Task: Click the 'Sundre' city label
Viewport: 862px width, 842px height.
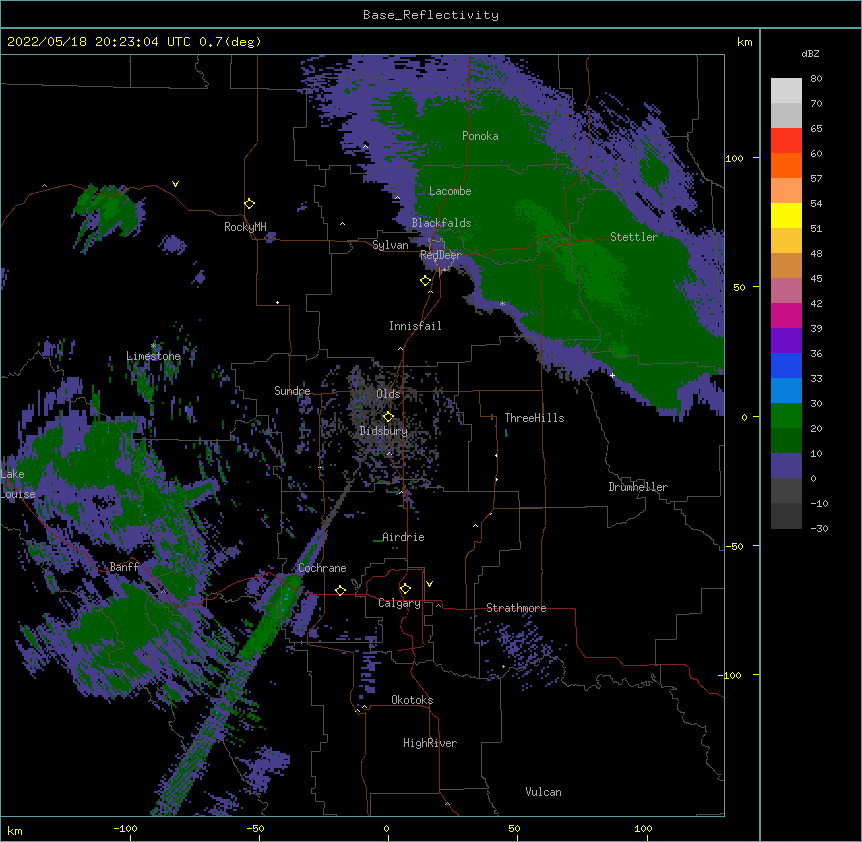Action: coord(292,391)
